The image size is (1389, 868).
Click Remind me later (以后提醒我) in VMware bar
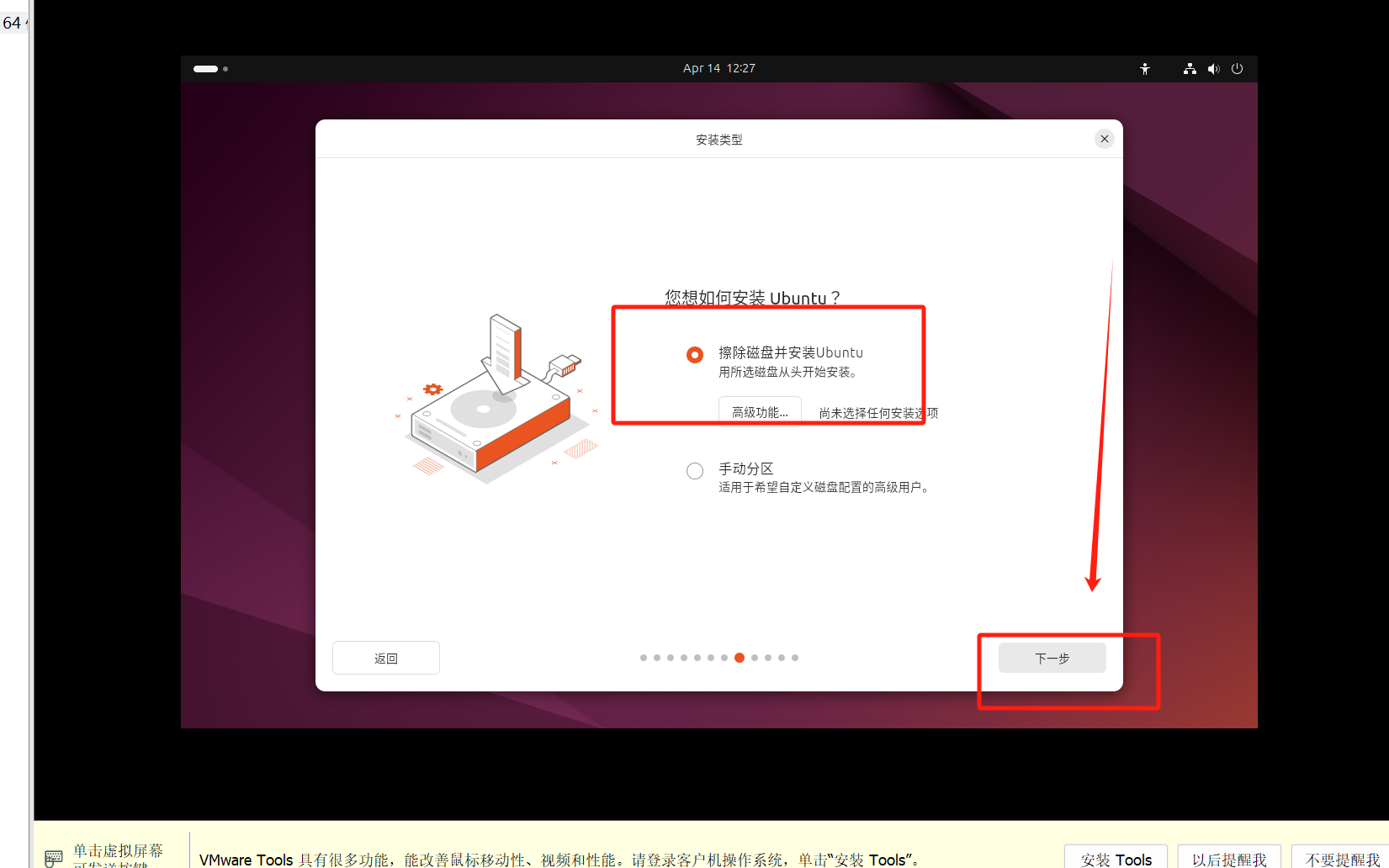coord(1229,858)
